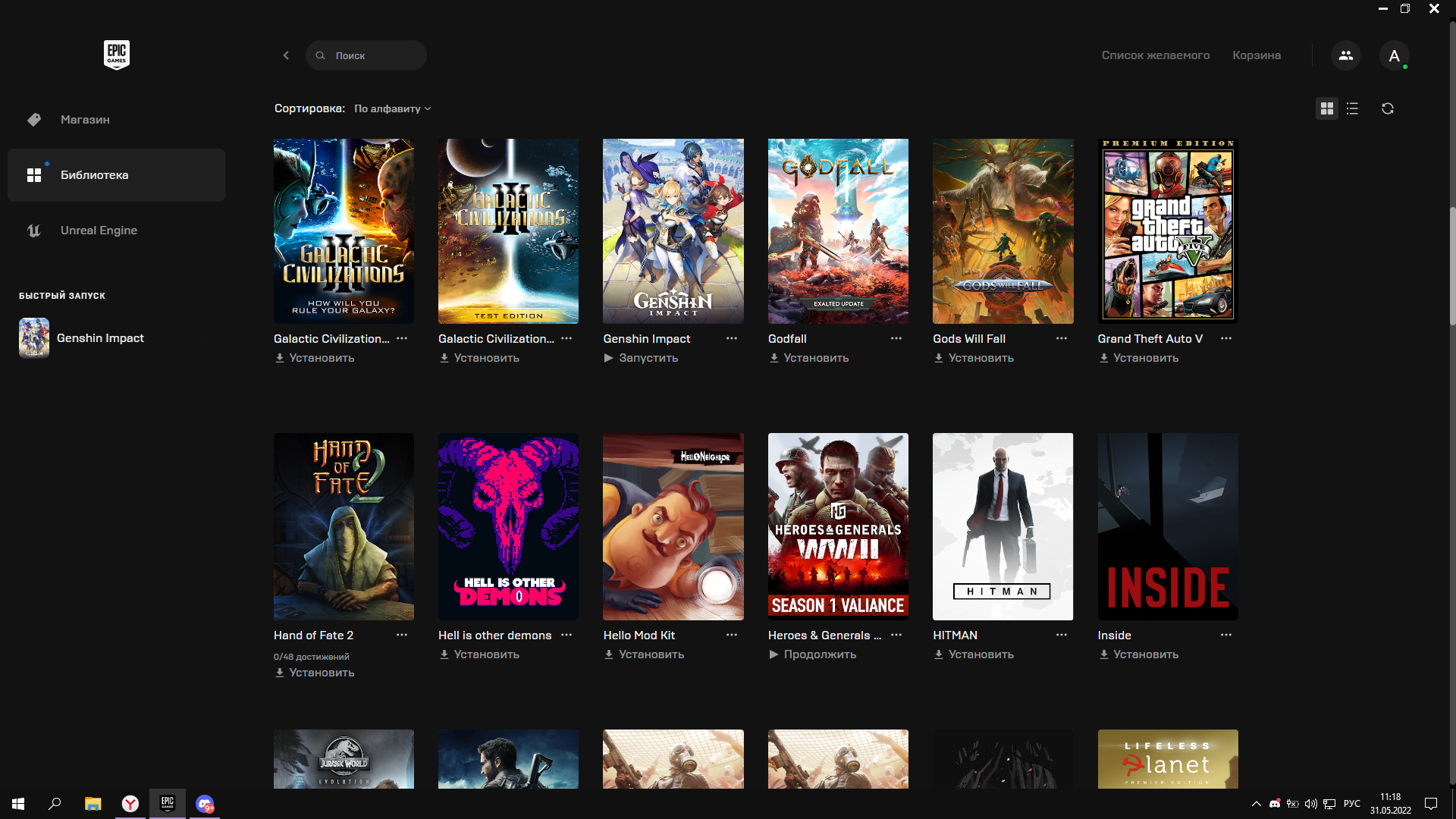This screenshot has width=1456, height=819.
Task: Show hidden system tray icons
Action: tap(1256, 804)
